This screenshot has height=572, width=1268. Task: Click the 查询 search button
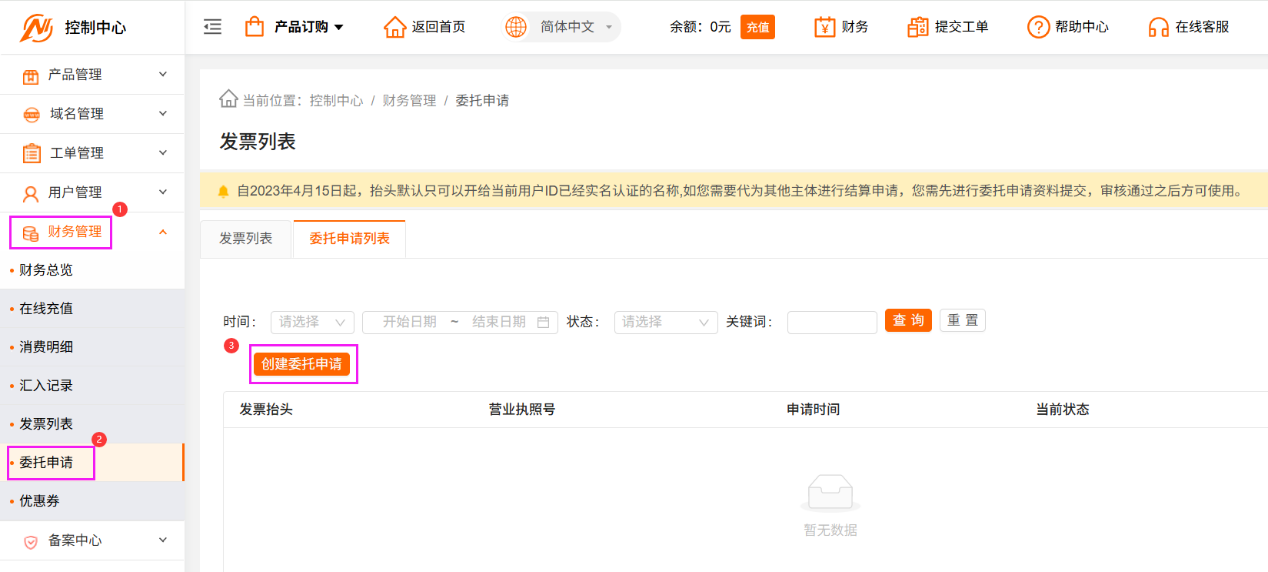tap(908, 320)
